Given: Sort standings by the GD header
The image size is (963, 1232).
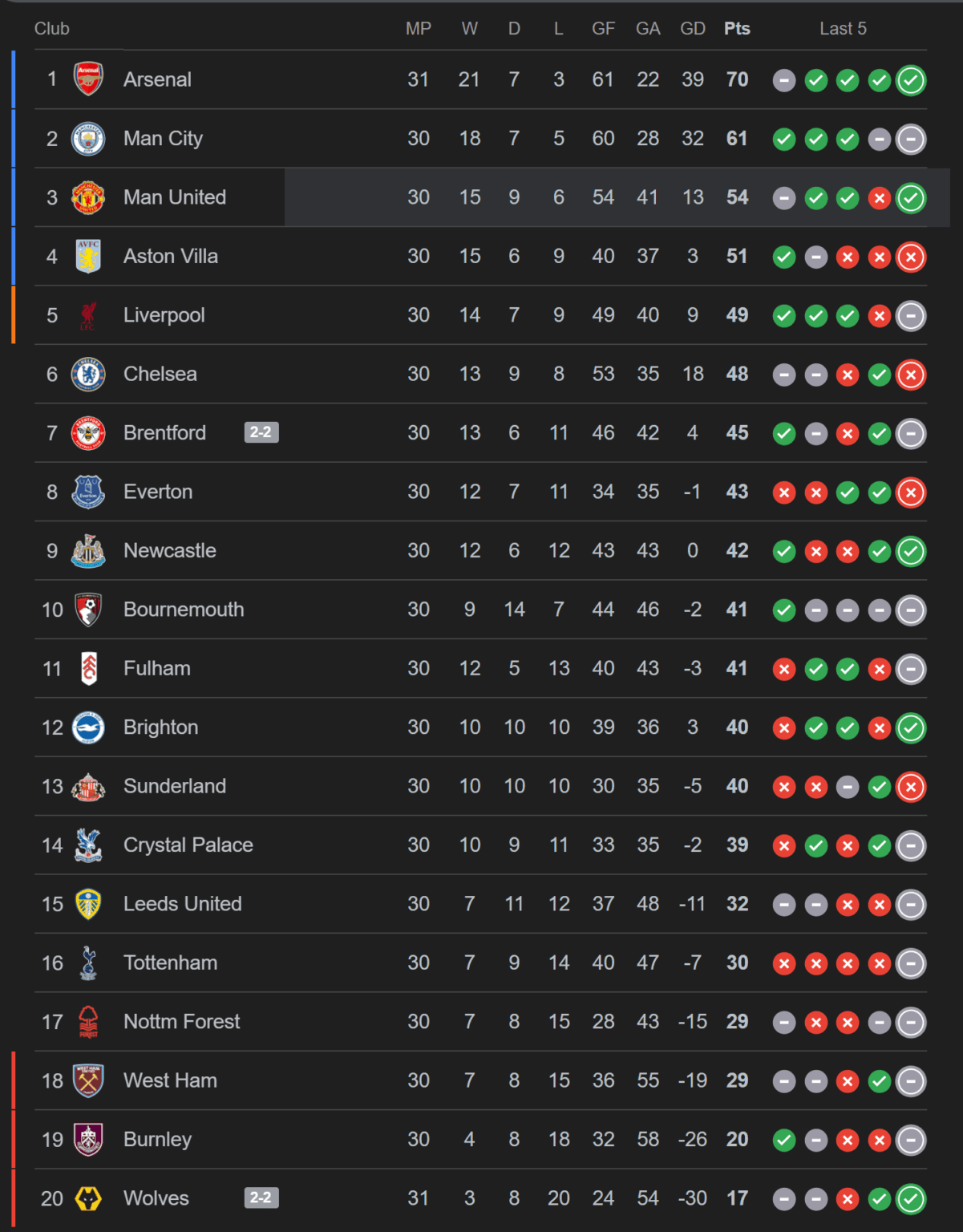Looking at the screenshot, I should coord(692,28).
